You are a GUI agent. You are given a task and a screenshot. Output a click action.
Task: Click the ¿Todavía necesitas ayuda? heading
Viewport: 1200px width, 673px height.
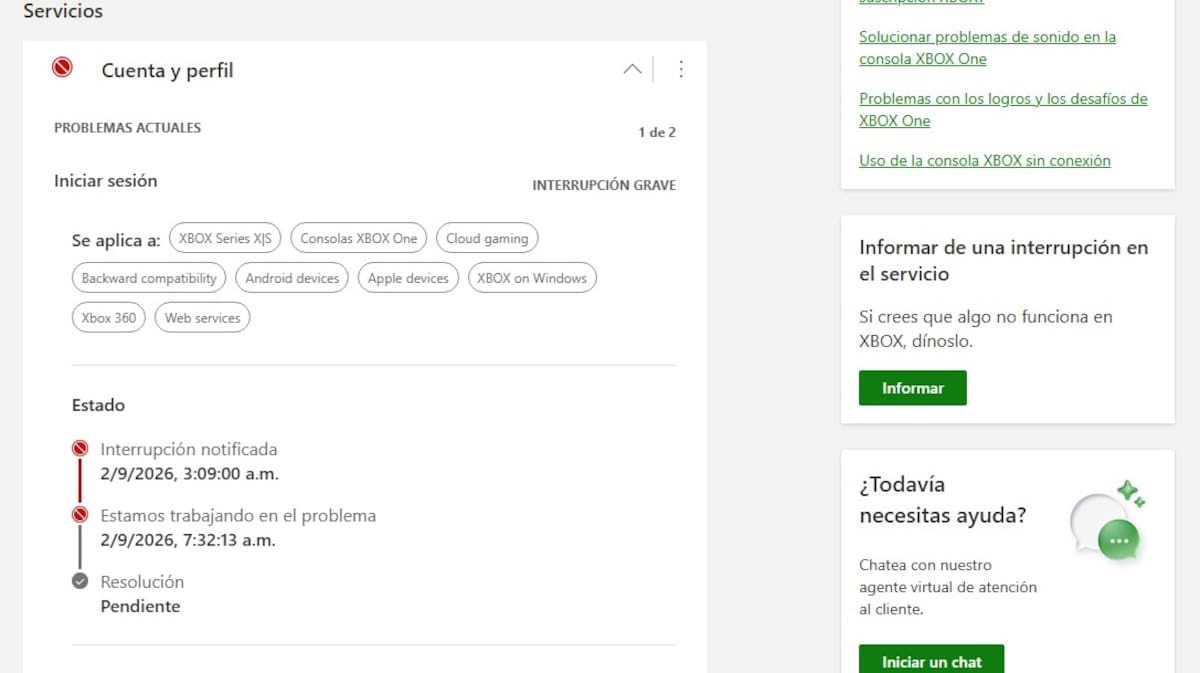pyautogui.click(x=943, y=500)
